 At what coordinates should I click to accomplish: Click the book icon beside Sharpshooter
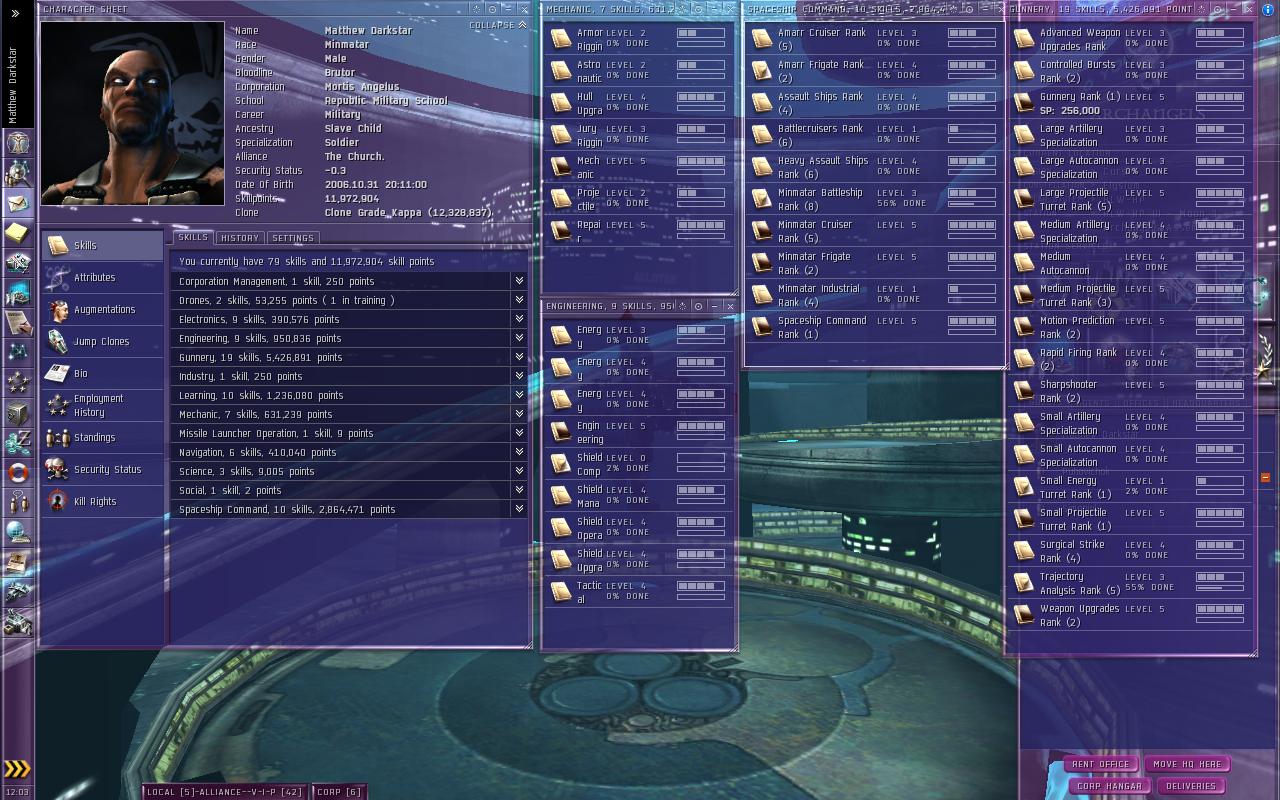tap(1024, 391)
